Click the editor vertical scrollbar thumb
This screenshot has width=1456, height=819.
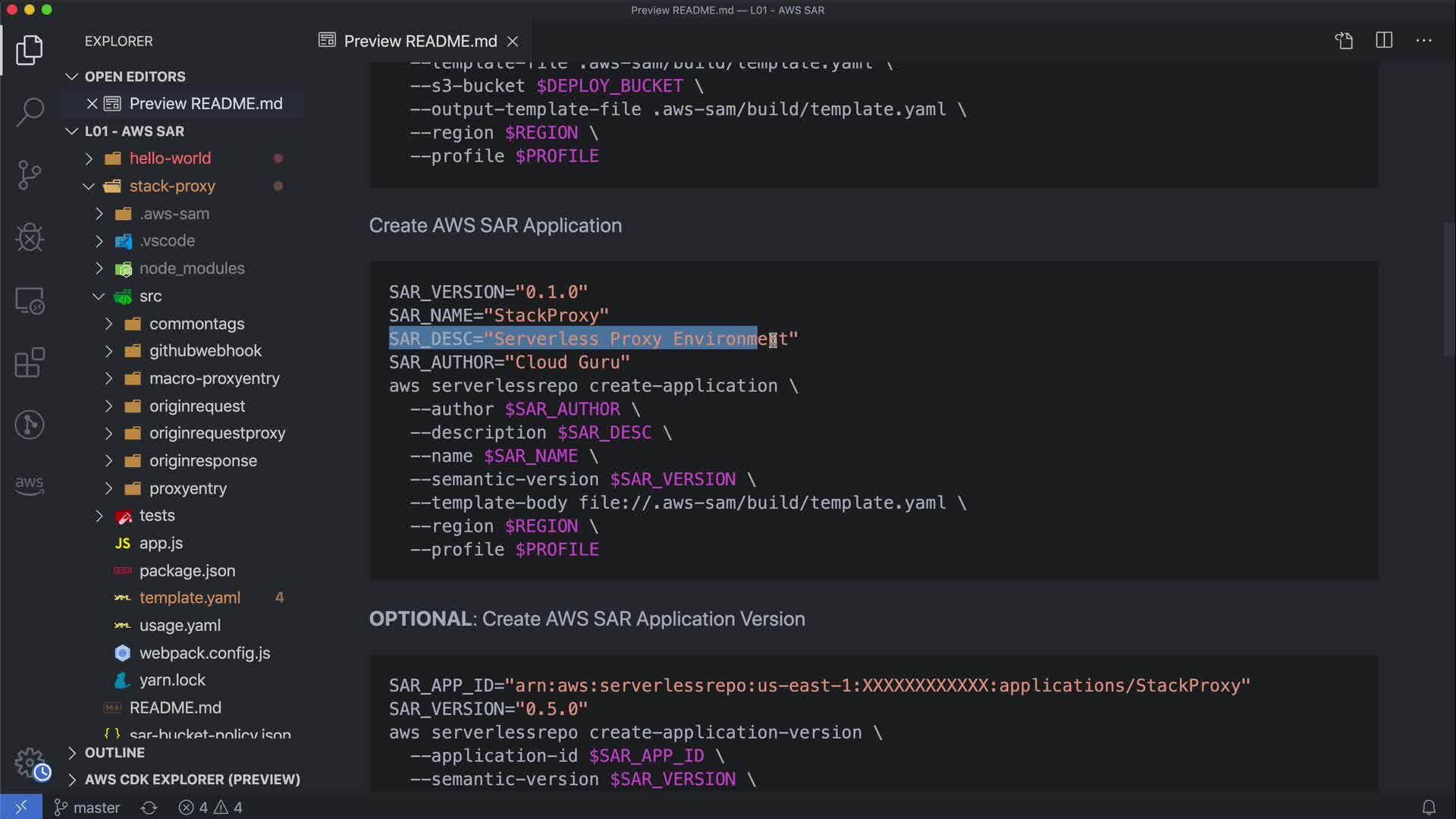(1448, 288)
